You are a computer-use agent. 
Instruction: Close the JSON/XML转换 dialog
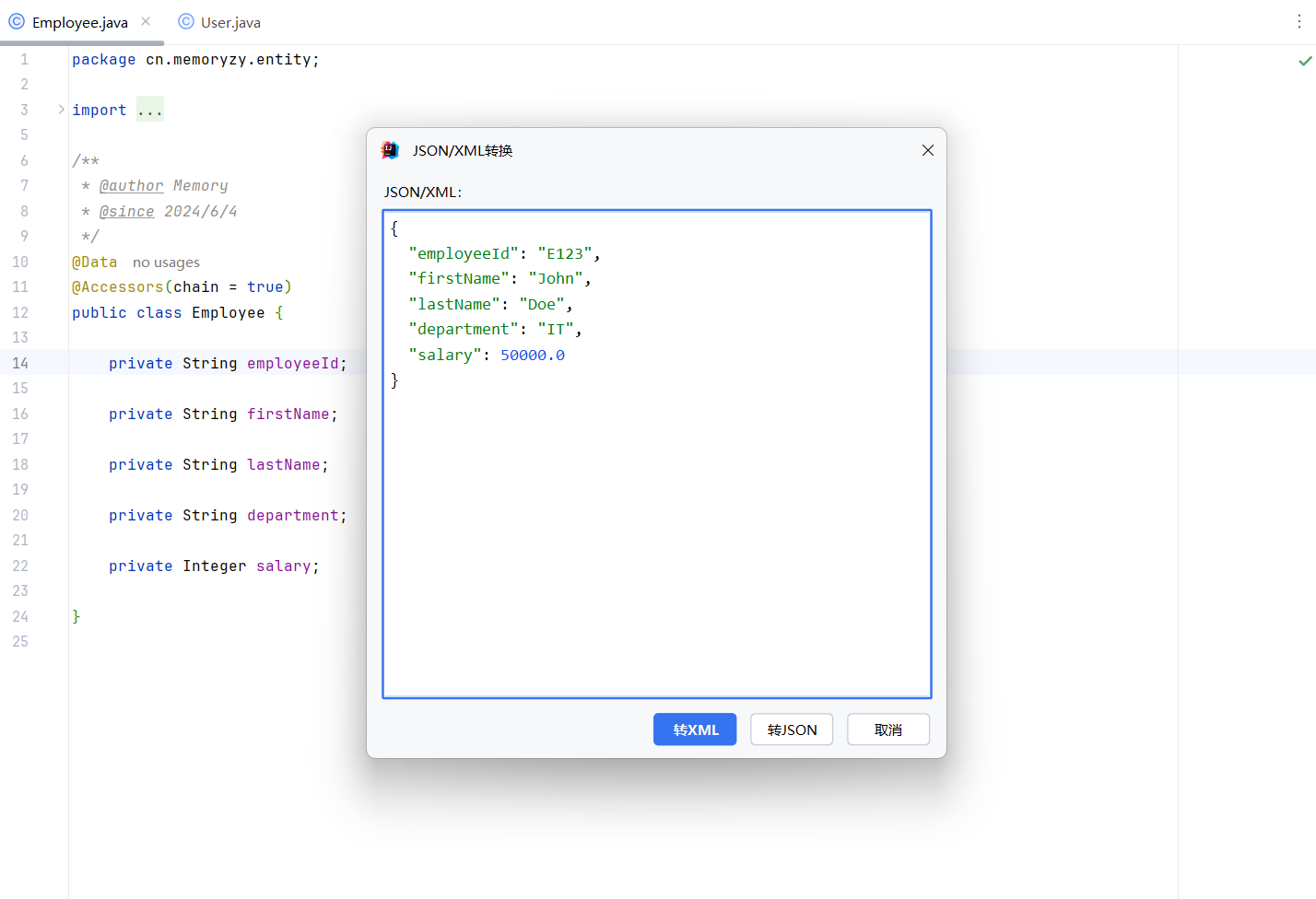click(927, 150)
